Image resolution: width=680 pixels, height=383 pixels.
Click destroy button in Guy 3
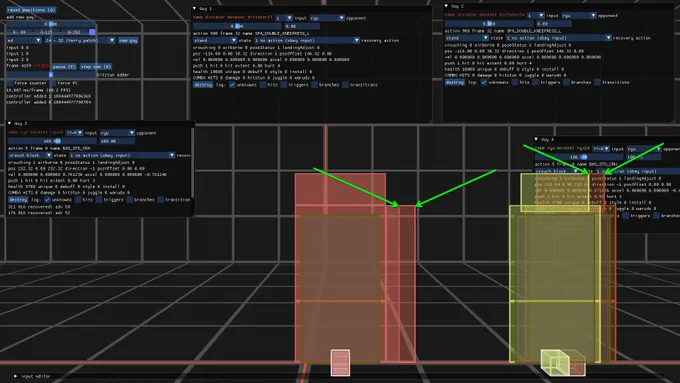18,200
